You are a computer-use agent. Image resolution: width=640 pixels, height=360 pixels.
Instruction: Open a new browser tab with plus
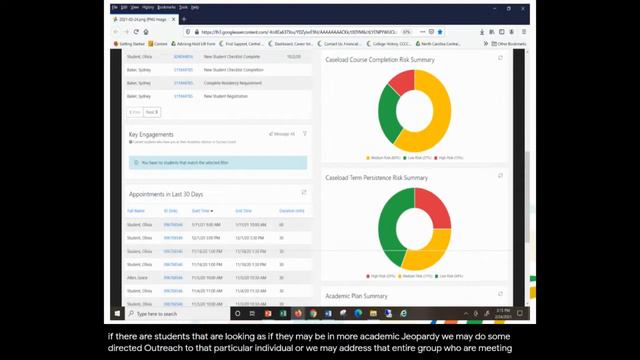[x=184, y=19]
